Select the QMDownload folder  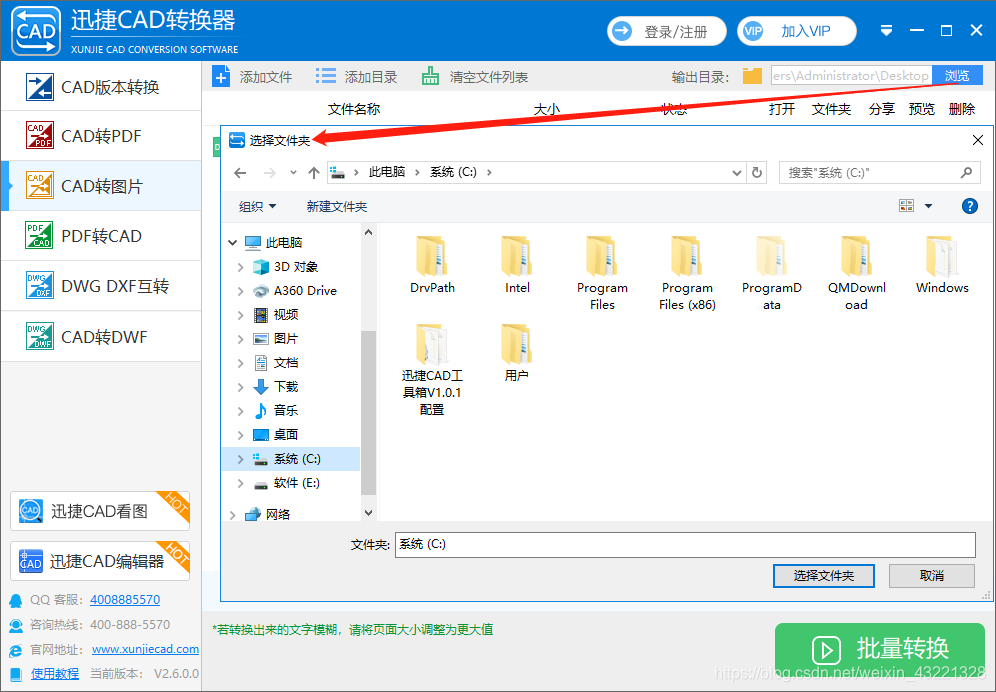pos(856,273)
